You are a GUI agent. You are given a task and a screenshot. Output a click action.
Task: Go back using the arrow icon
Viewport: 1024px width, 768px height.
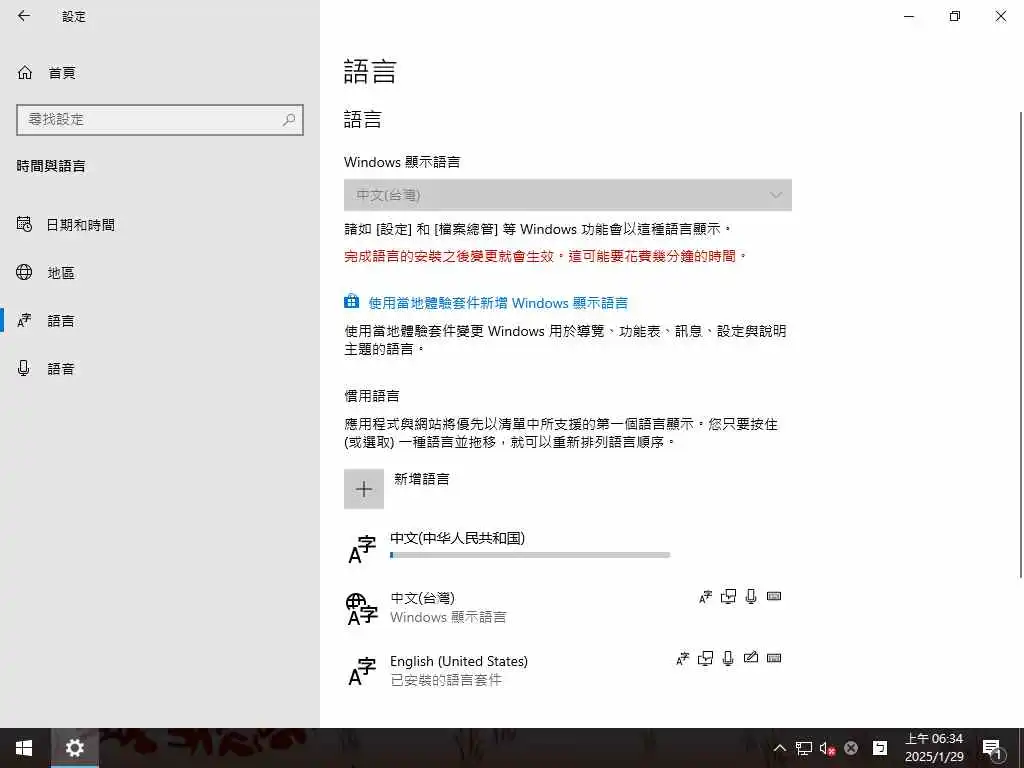click(x=24, y=16)
